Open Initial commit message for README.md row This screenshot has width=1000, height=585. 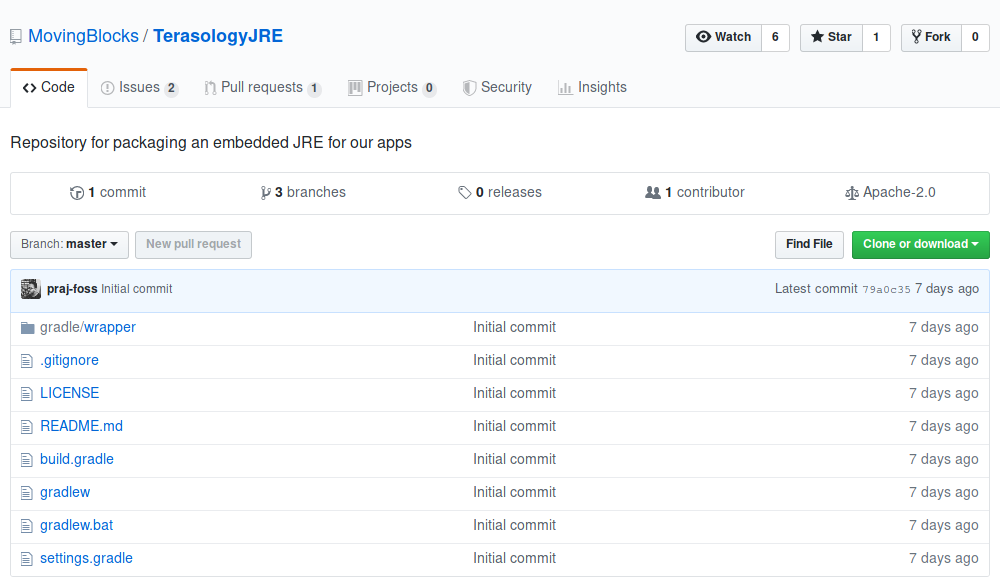pos(515,426)
